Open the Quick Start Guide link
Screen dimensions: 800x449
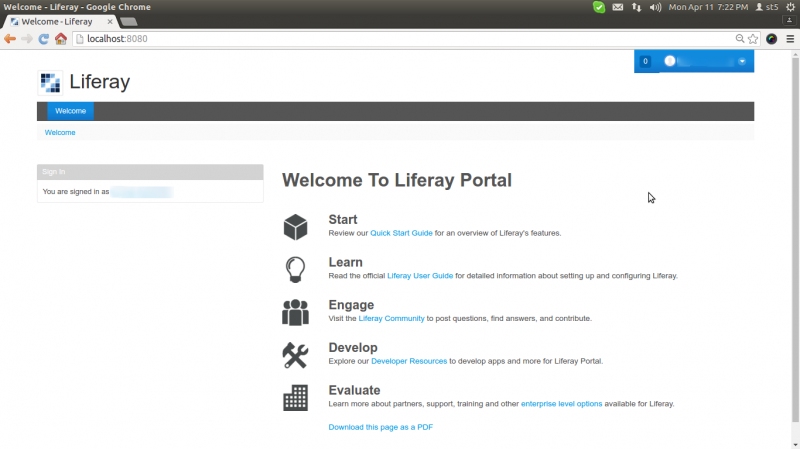[x=401, y=233]
